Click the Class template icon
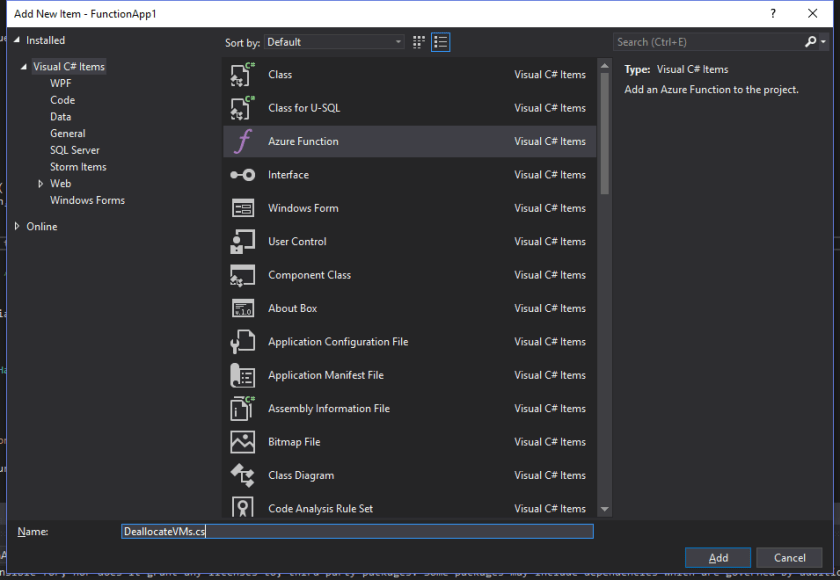This screenshot has width=840, height=580. click(243, 75)
